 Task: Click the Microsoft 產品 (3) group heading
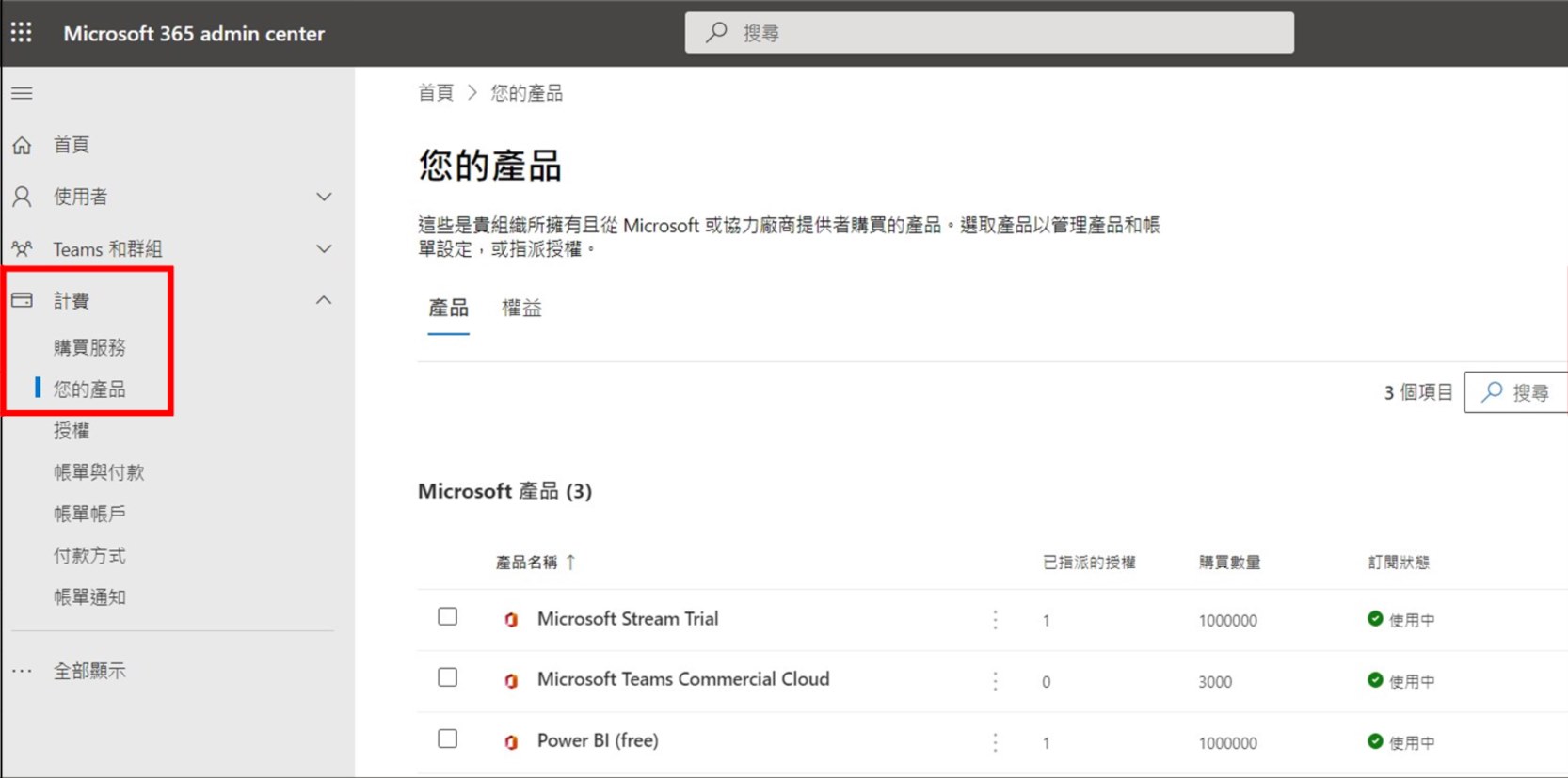pos(504,491)
